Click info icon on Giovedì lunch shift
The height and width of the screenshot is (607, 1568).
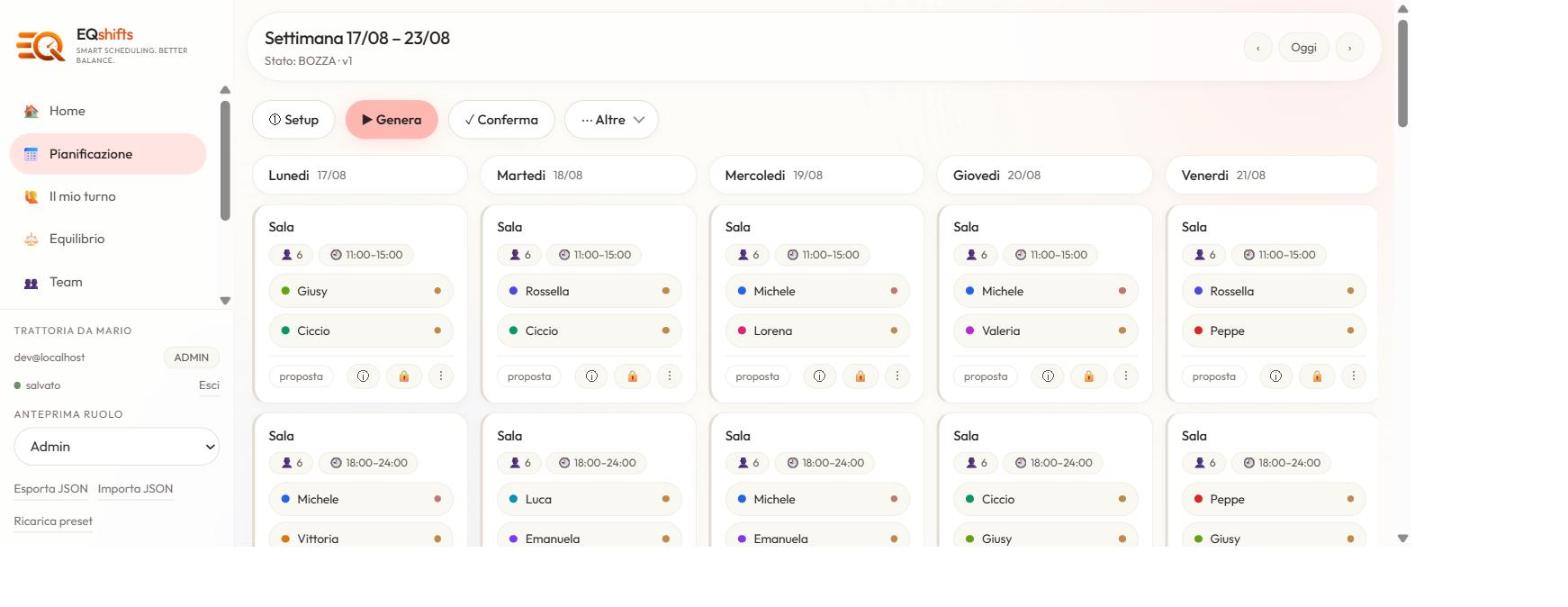pos(1048,377)
